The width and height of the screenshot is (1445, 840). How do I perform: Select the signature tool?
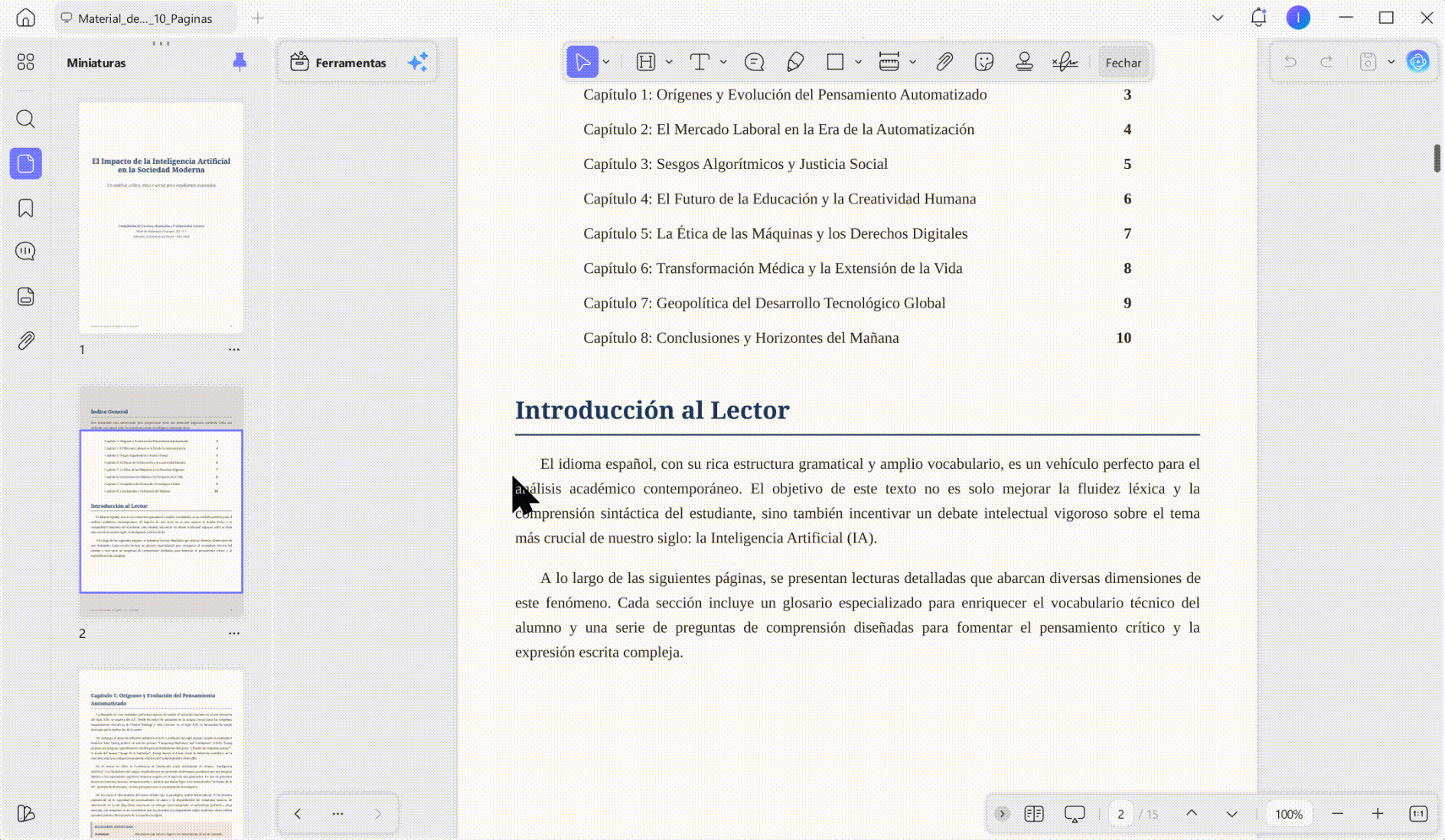pos(1065,62)
